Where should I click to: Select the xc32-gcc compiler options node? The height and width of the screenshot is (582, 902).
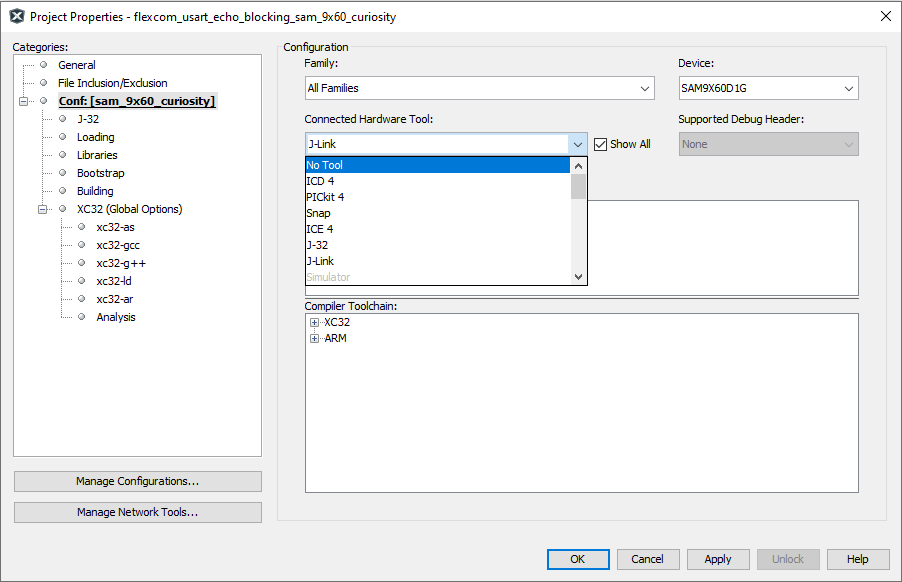(118, 245)
